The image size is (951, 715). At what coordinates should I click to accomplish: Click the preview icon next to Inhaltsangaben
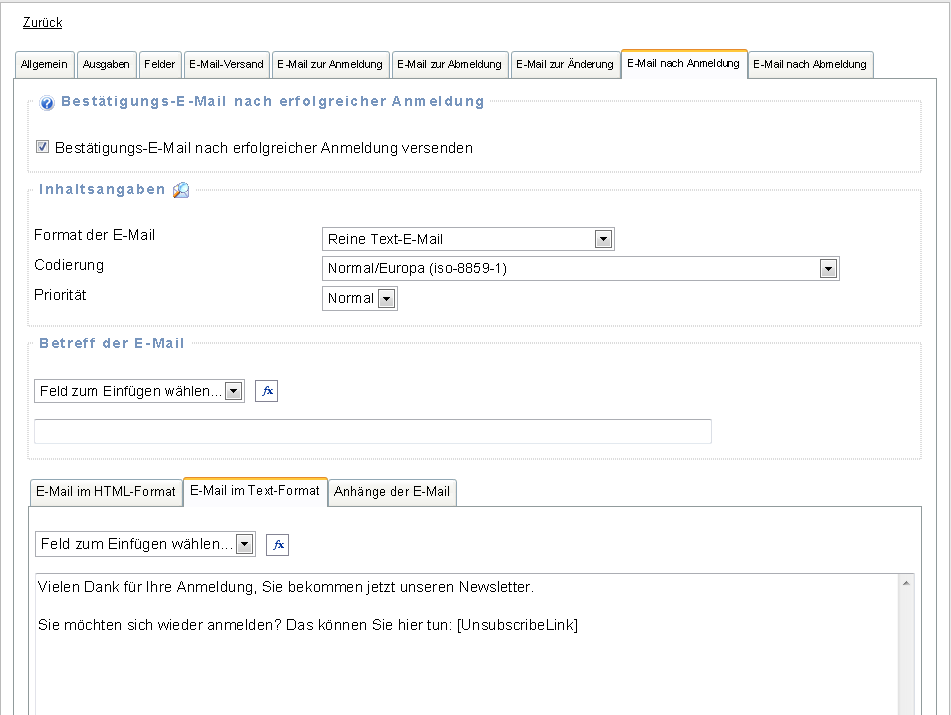181,190
